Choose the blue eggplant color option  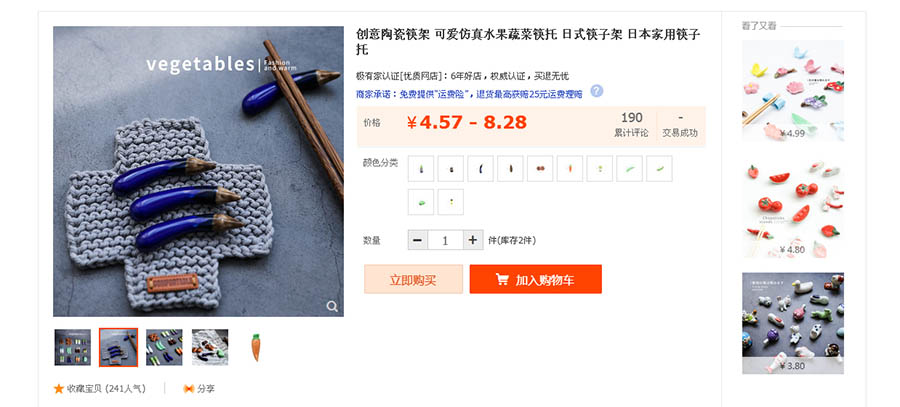click(x=480, y=169)
